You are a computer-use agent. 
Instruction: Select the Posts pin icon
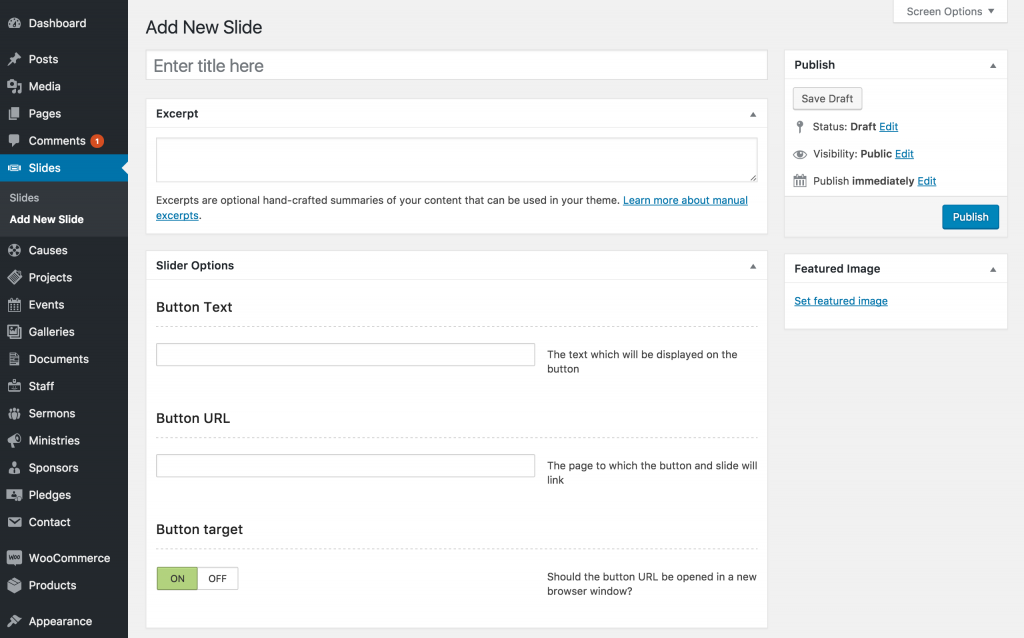click(12, 59)
